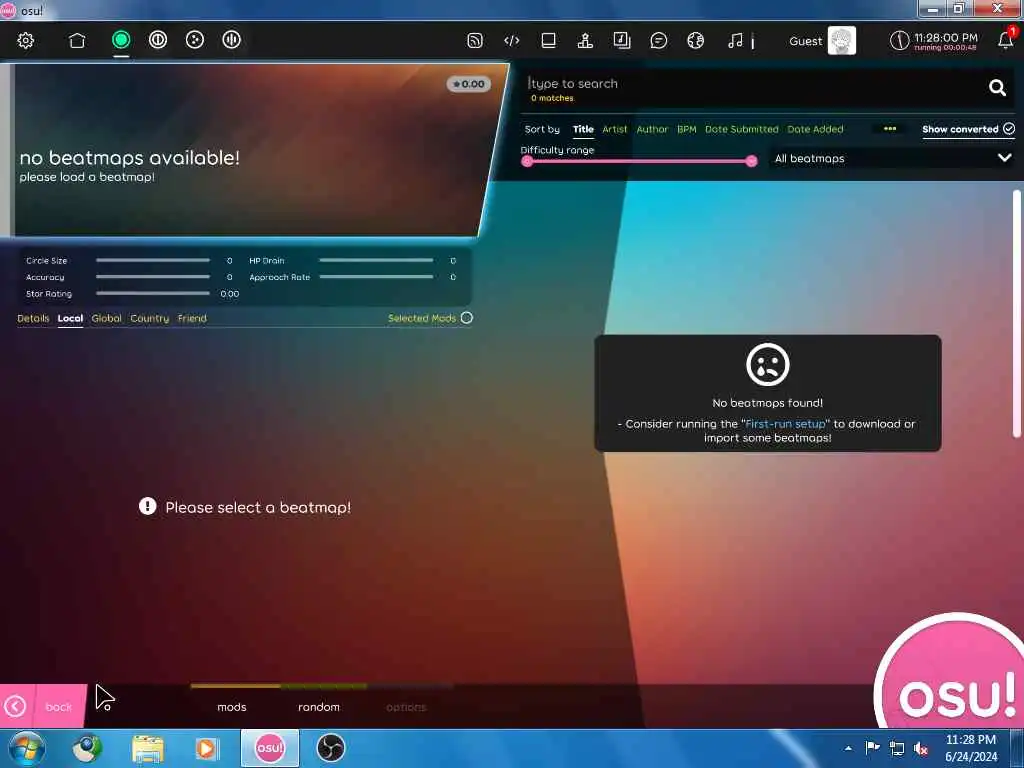The image size is (1024, 768).
Task: Click the back arrow circle icon
Action: (x=15, y=706)
